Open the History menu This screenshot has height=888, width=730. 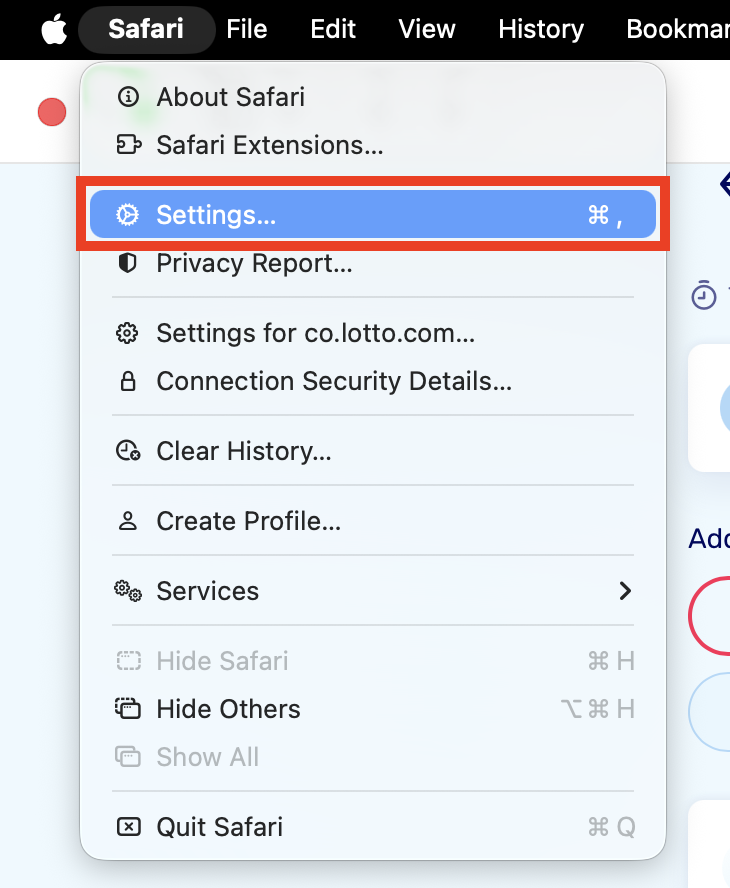tap(541, 29)
